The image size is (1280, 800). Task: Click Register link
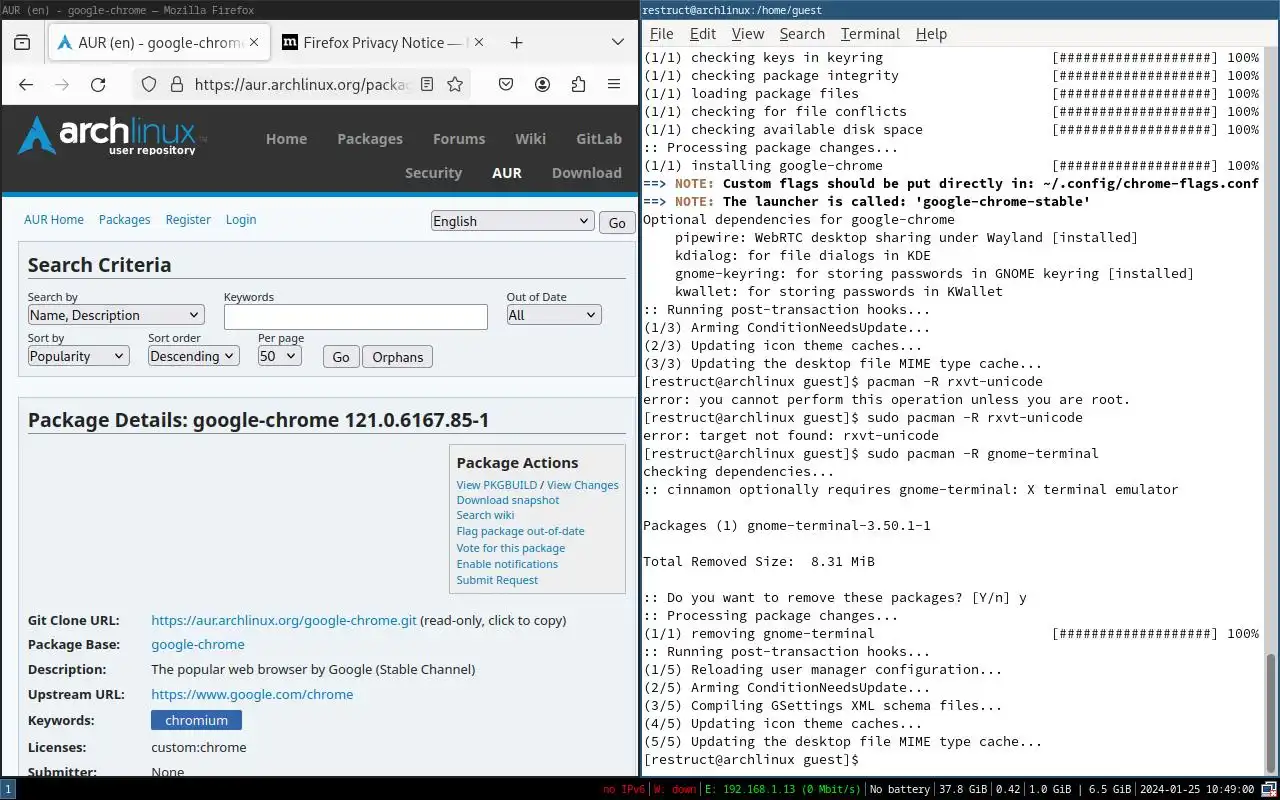188,220
